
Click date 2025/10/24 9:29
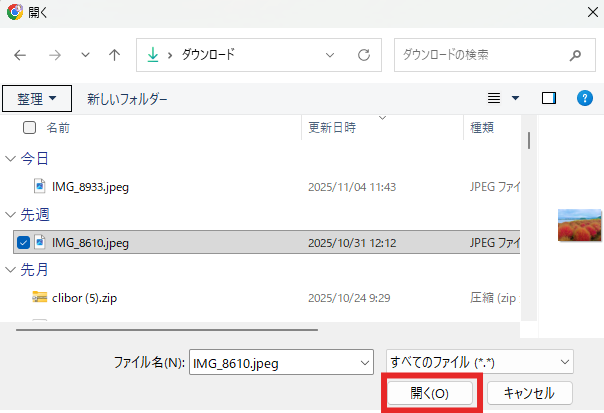click(x=349, y=298)
